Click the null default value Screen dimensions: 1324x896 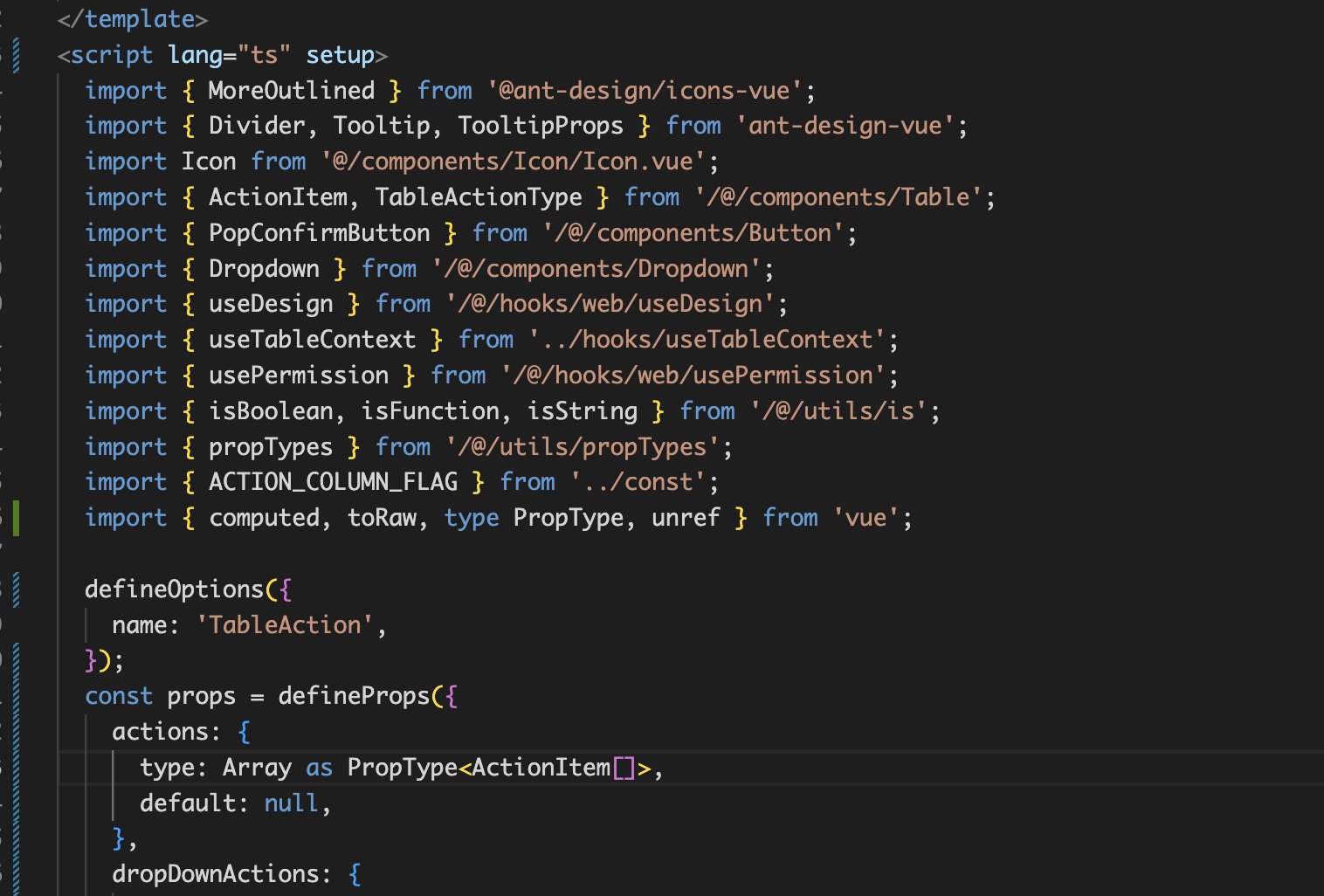(x=291, y=803)
